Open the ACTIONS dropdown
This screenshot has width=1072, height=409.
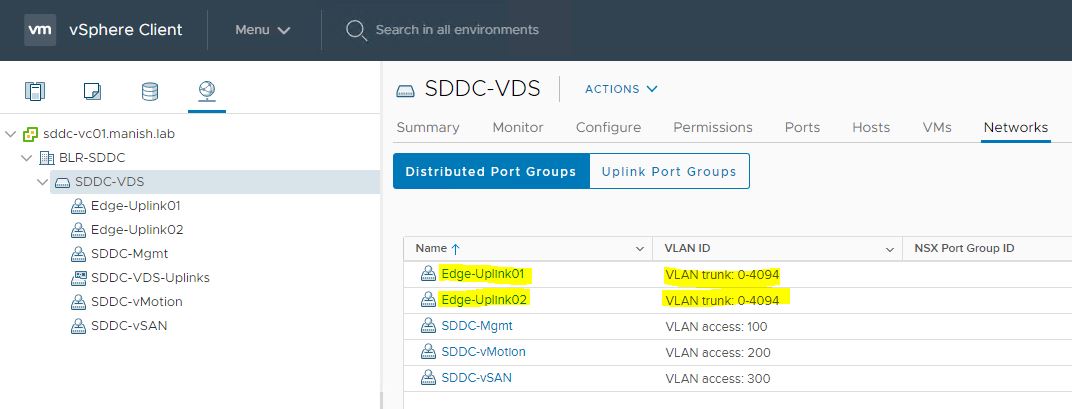coord(621,89)
